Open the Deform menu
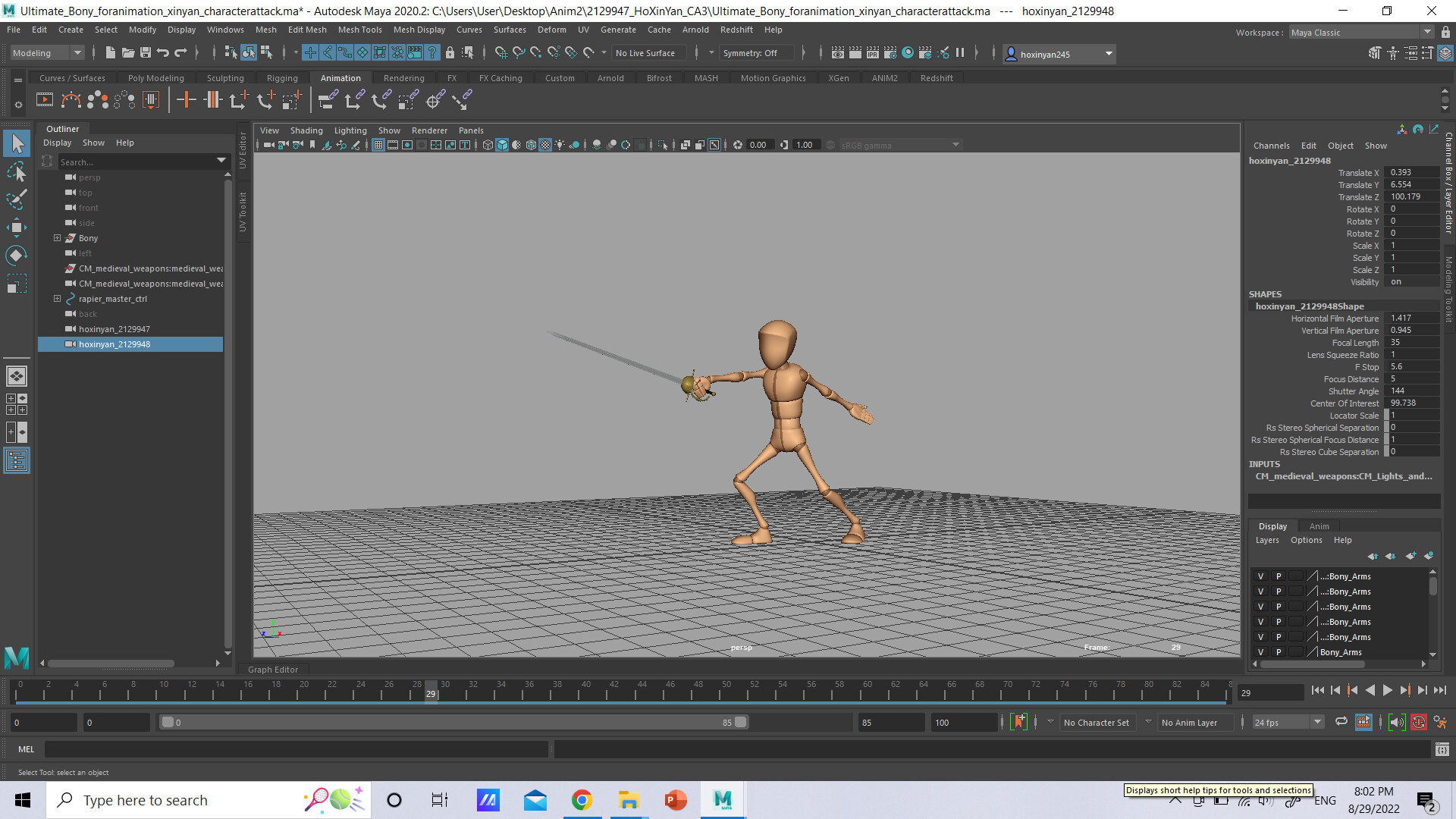The height and width of the screenshot is (819, 1456). [551, 30]
